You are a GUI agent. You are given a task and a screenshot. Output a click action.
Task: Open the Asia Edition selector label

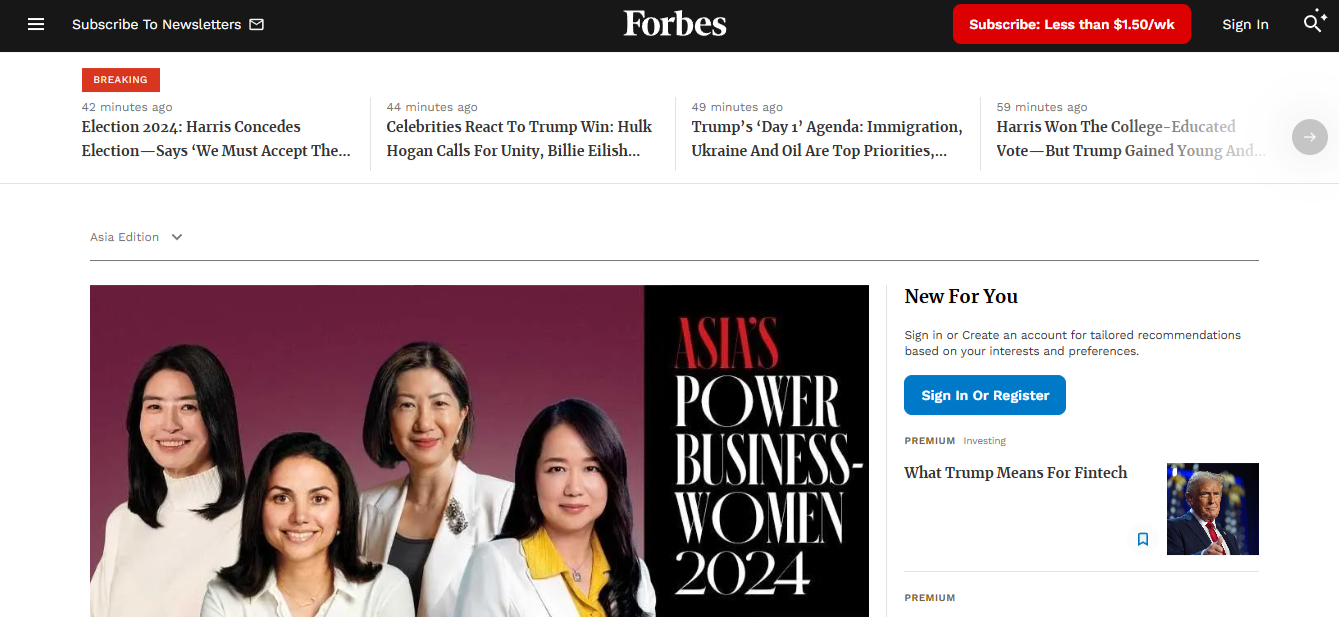[x=125, y=237]
